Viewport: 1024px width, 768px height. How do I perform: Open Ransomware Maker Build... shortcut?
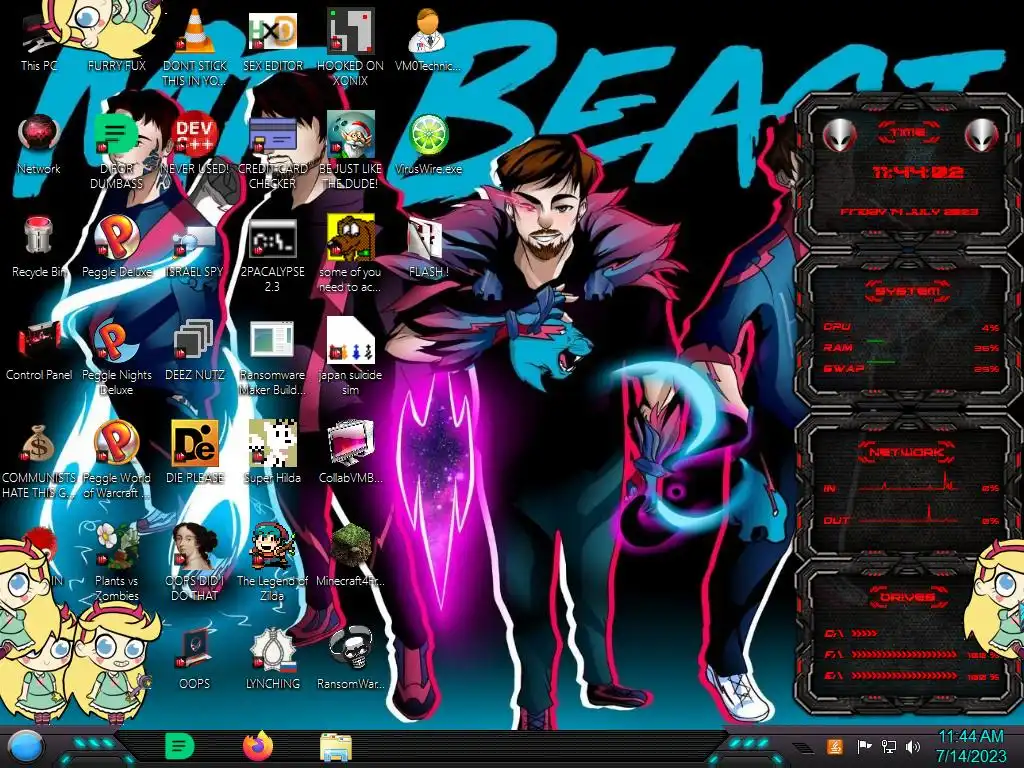pos(272,358)
